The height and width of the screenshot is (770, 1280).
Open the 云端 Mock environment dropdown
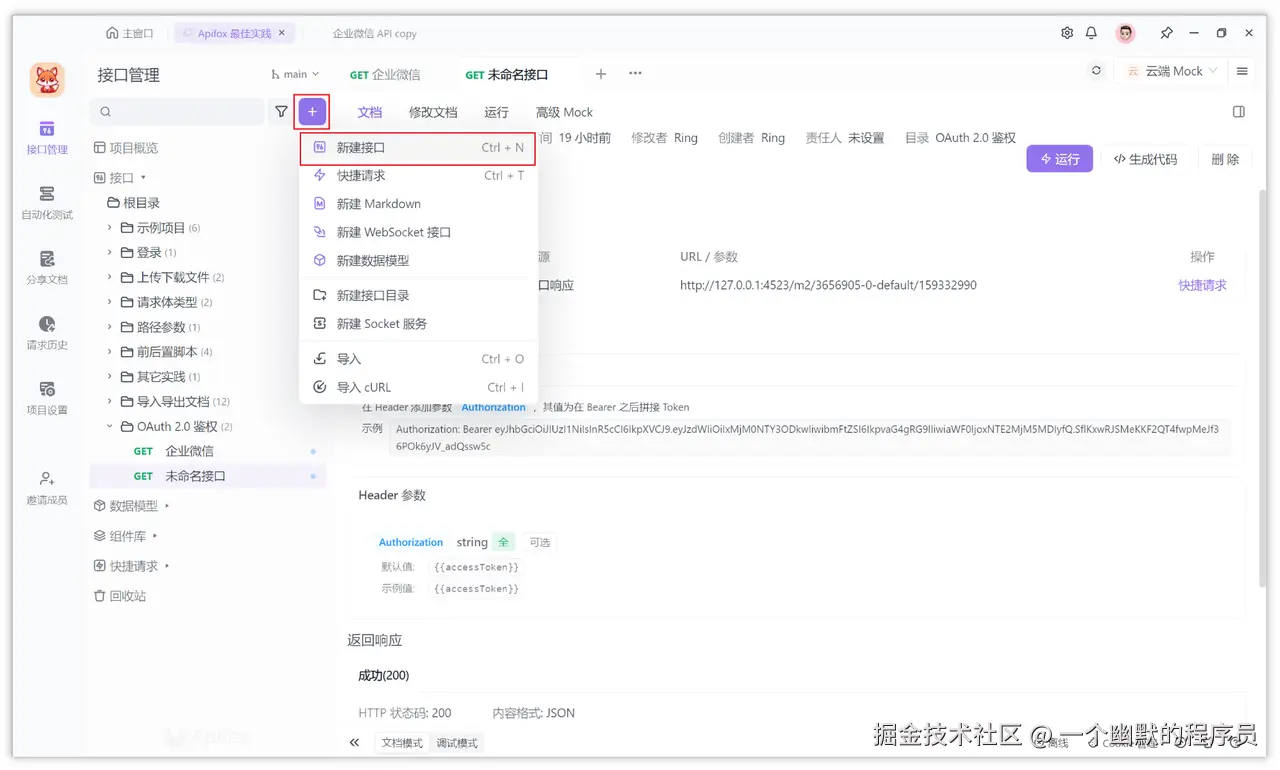pos(1172,71)
